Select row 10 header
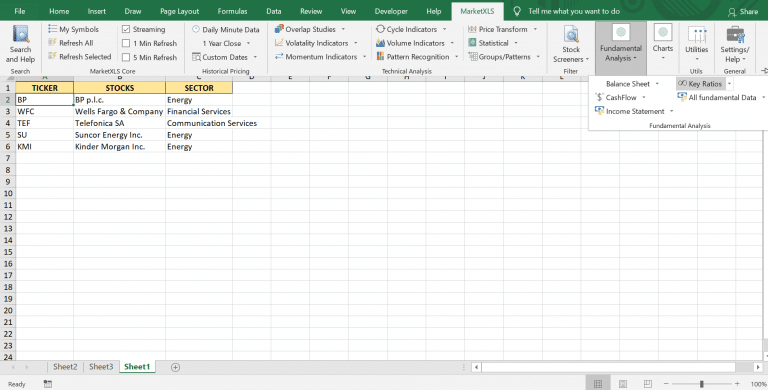Image resolution: width=768 pixels, height=390 pixels. click(x=8, y=194)
